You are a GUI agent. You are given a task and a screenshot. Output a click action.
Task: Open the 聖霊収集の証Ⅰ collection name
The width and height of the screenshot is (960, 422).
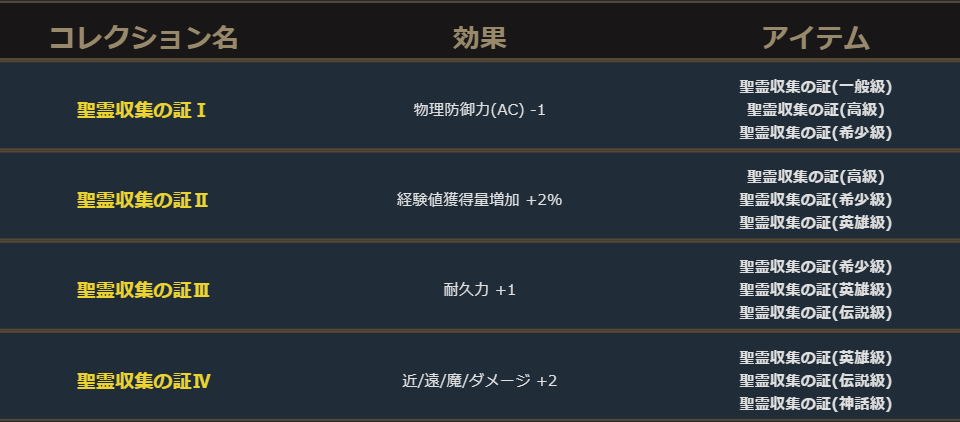142,109
